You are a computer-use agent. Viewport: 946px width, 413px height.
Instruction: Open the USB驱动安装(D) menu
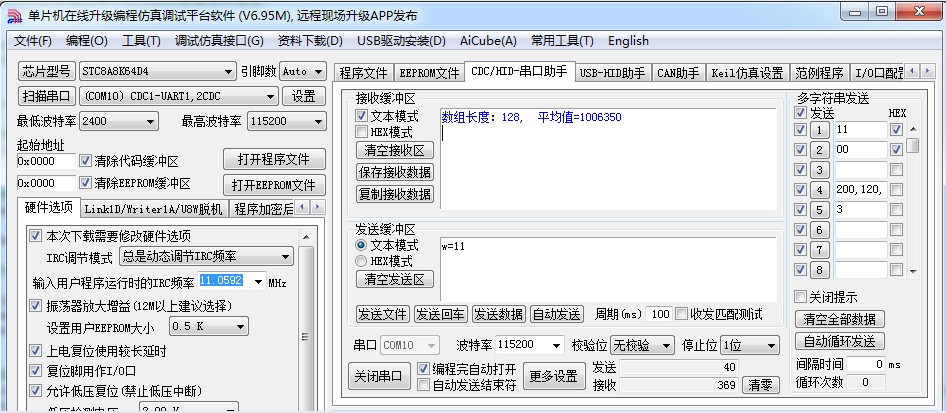pos(401,41)
